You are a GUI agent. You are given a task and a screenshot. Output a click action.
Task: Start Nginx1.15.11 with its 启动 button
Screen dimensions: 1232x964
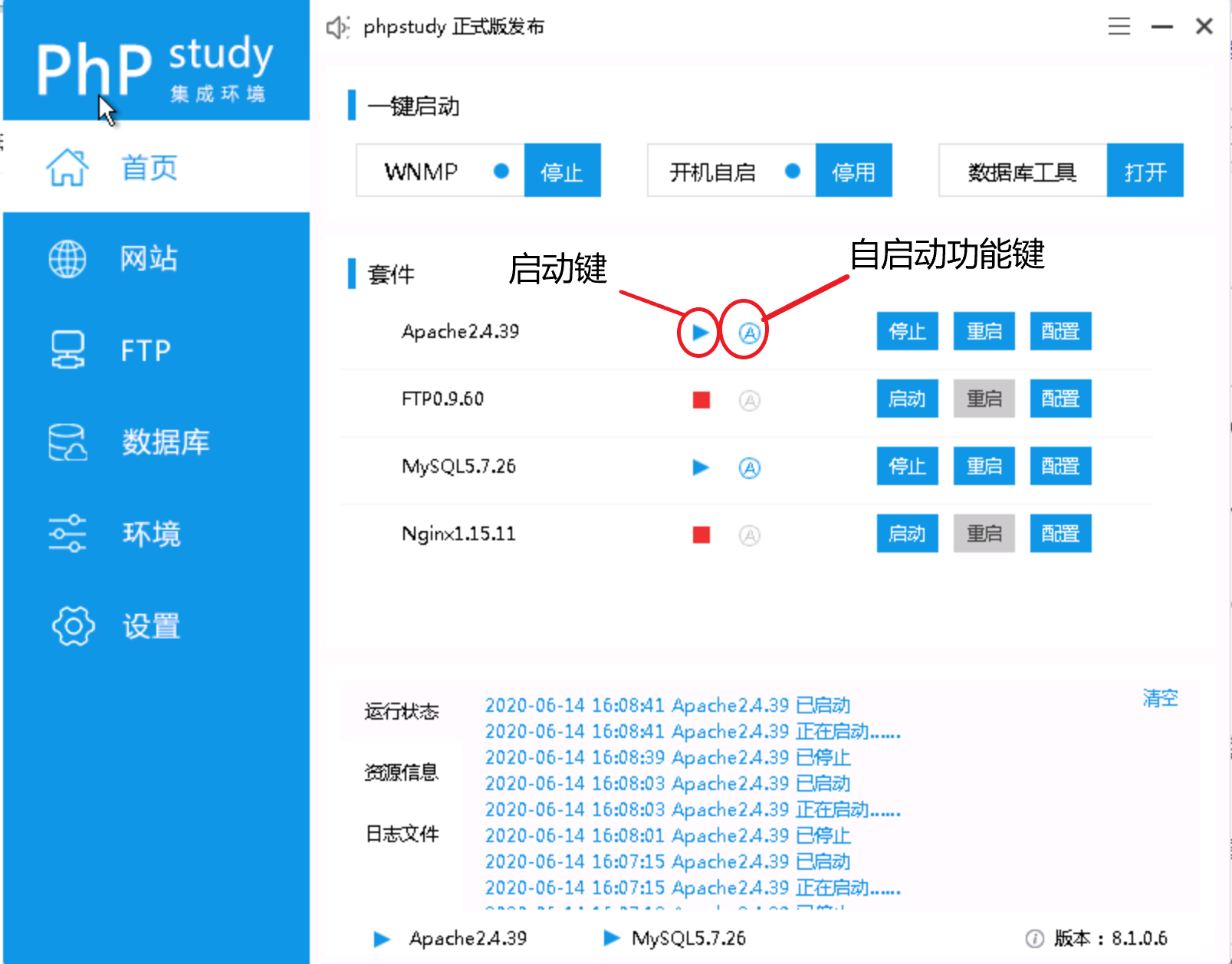[x=907, y=533]
